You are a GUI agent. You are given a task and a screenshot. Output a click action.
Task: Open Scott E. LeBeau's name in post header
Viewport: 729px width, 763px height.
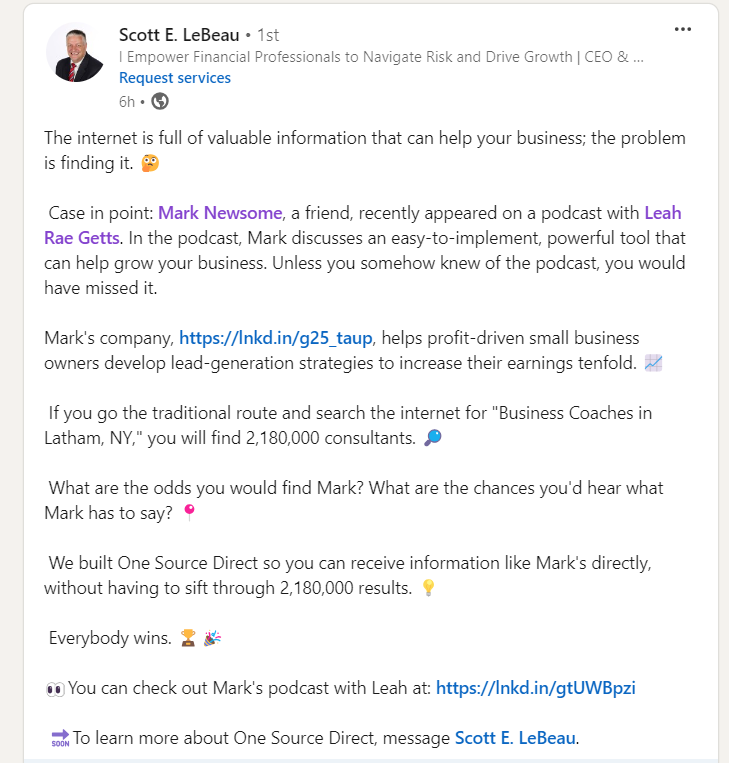point(184,35)
